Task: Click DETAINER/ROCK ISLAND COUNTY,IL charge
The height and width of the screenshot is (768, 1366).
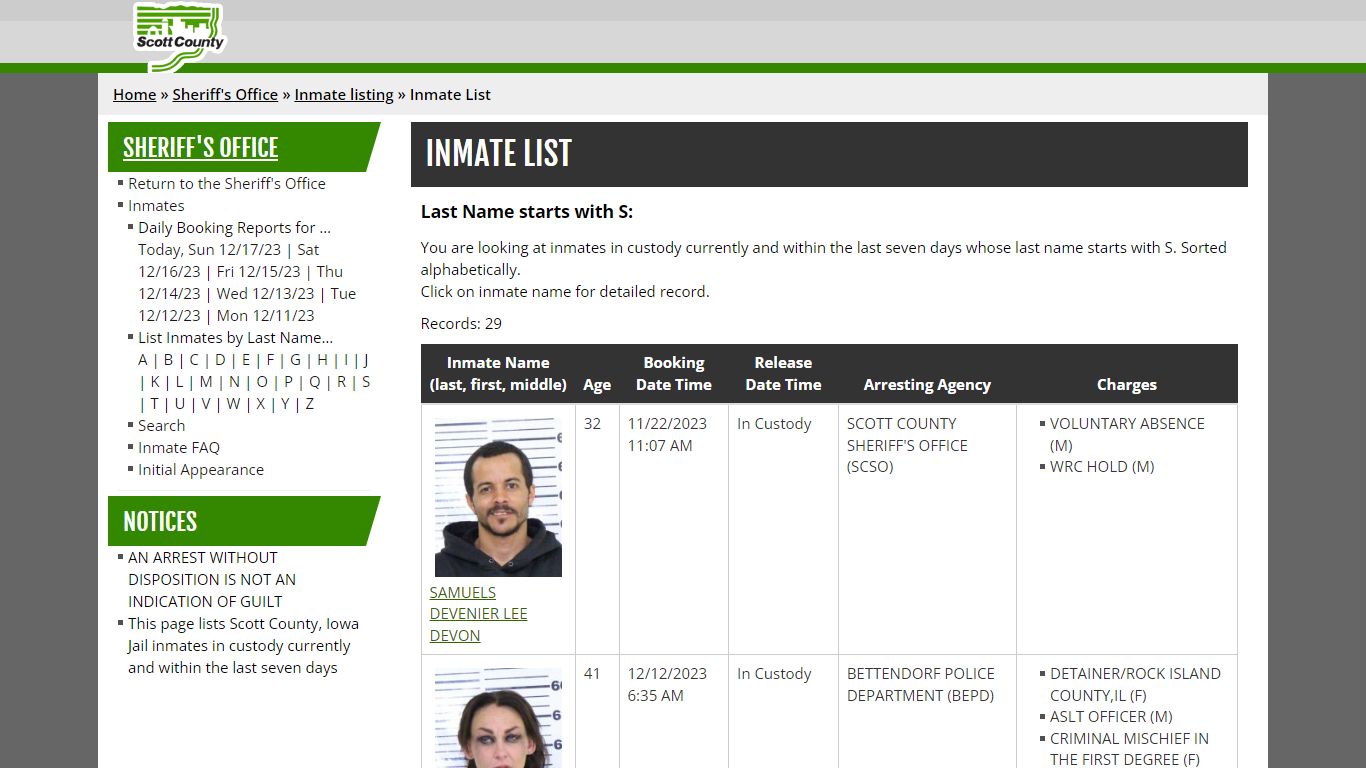Action: coord(1135,684)
